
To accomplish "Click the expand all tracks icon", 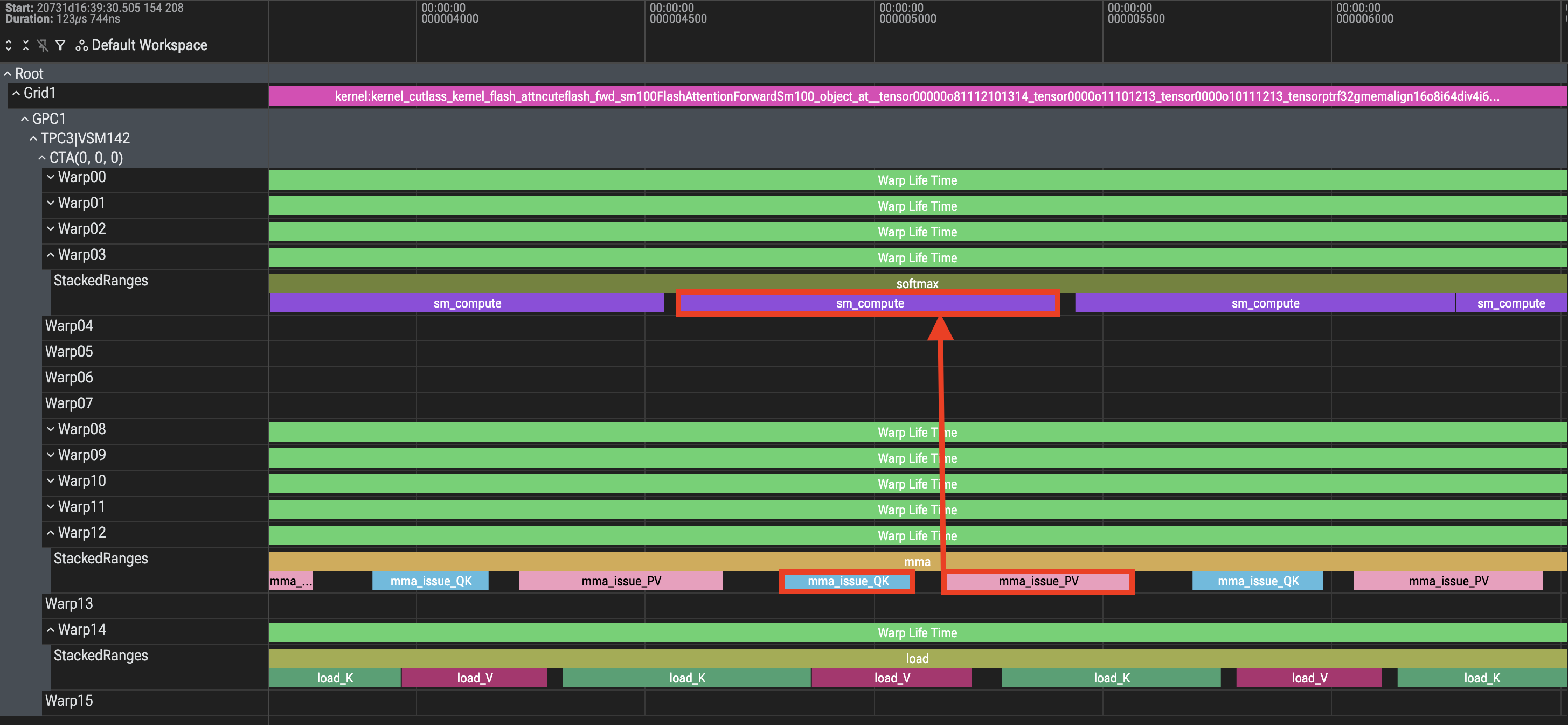I will click(x=9, y=45).
